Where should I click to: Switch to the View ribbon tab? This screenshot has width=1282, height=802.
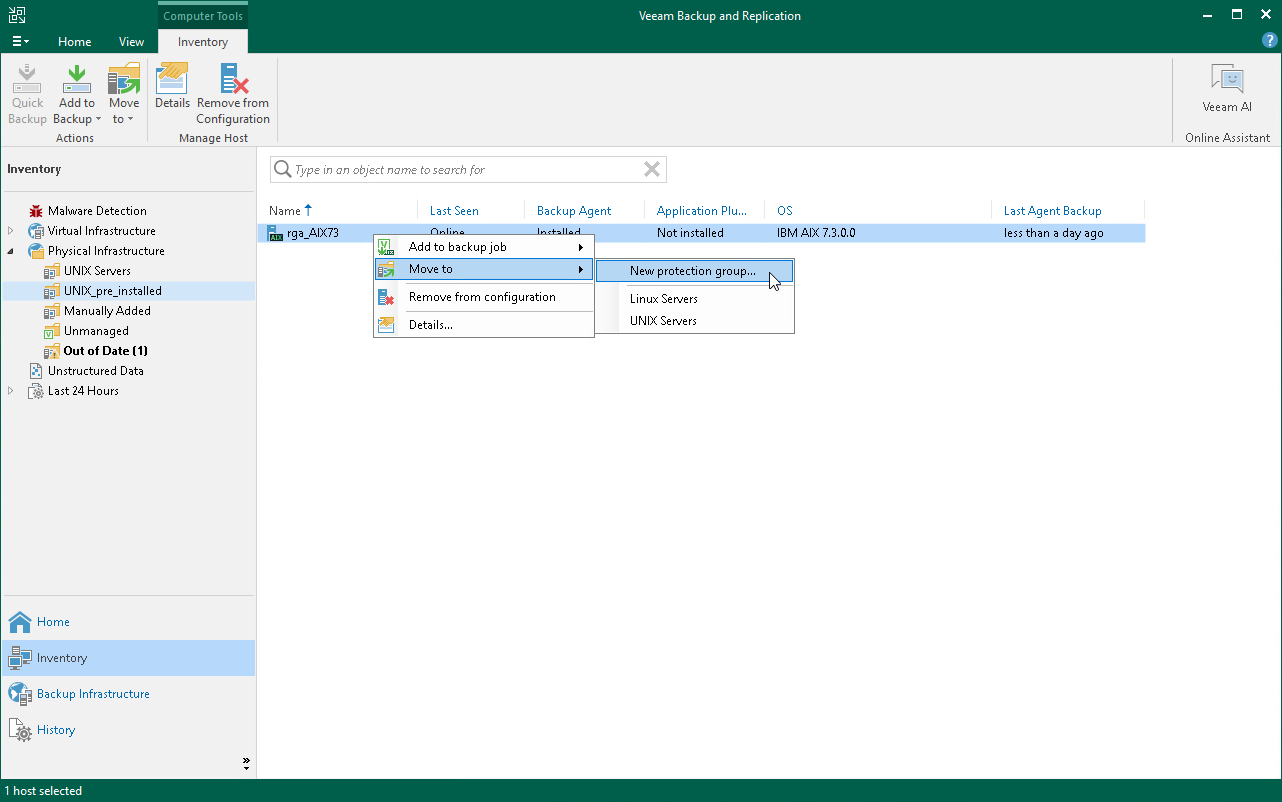pyautogui.click(x=131, y=42)
